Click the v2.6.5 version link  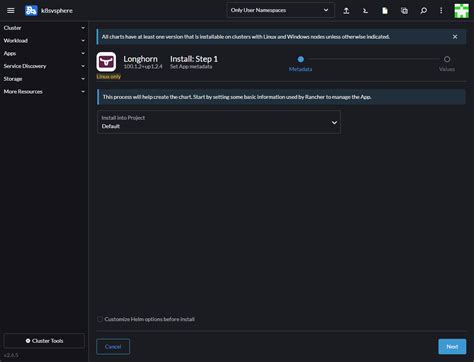tap(11, 355)
